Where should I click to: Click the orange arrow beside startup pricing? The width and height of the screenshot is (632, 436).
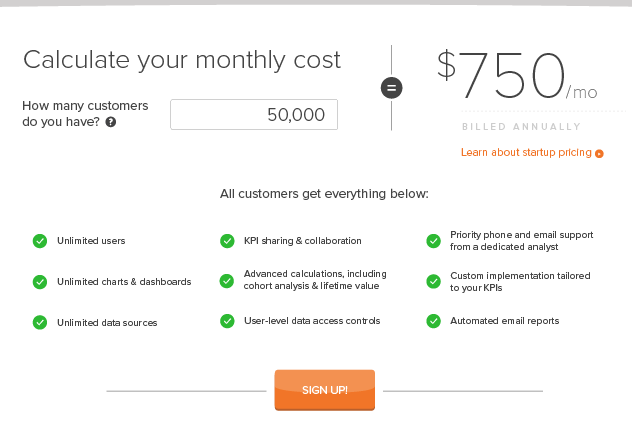tap(600, 154)
